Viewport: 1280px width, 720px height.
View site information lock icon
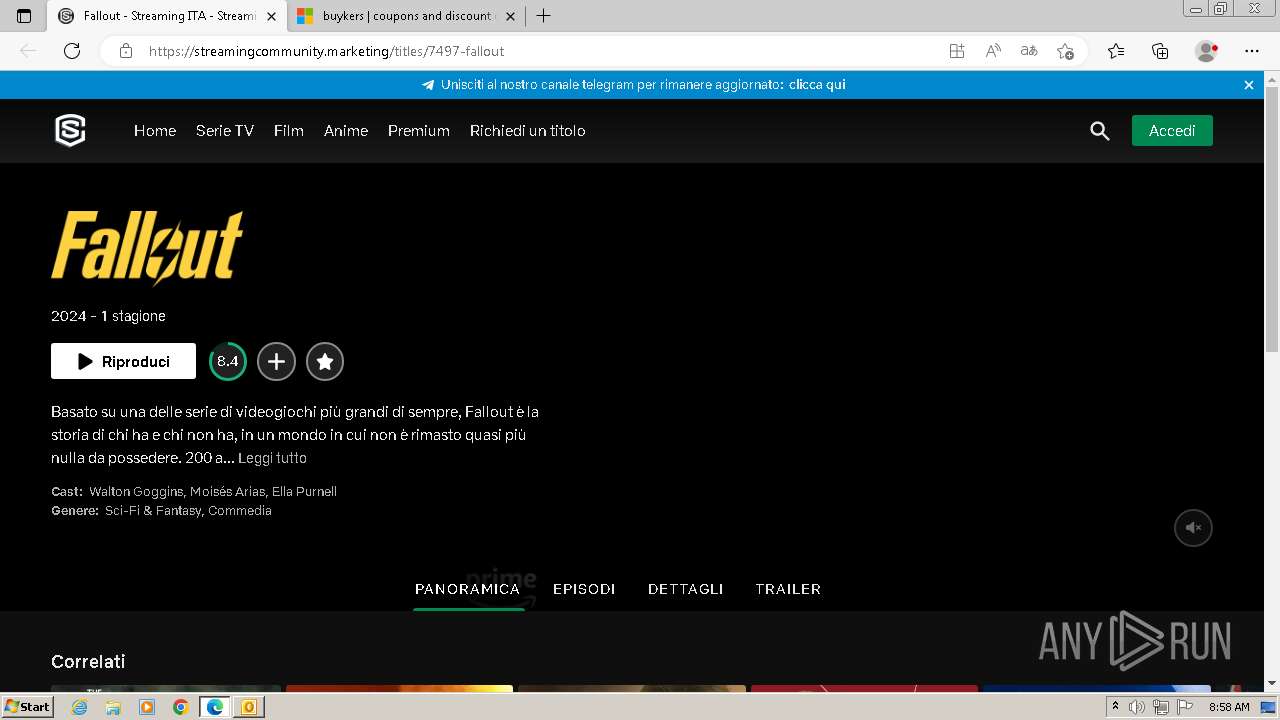[x=126, y=51]
